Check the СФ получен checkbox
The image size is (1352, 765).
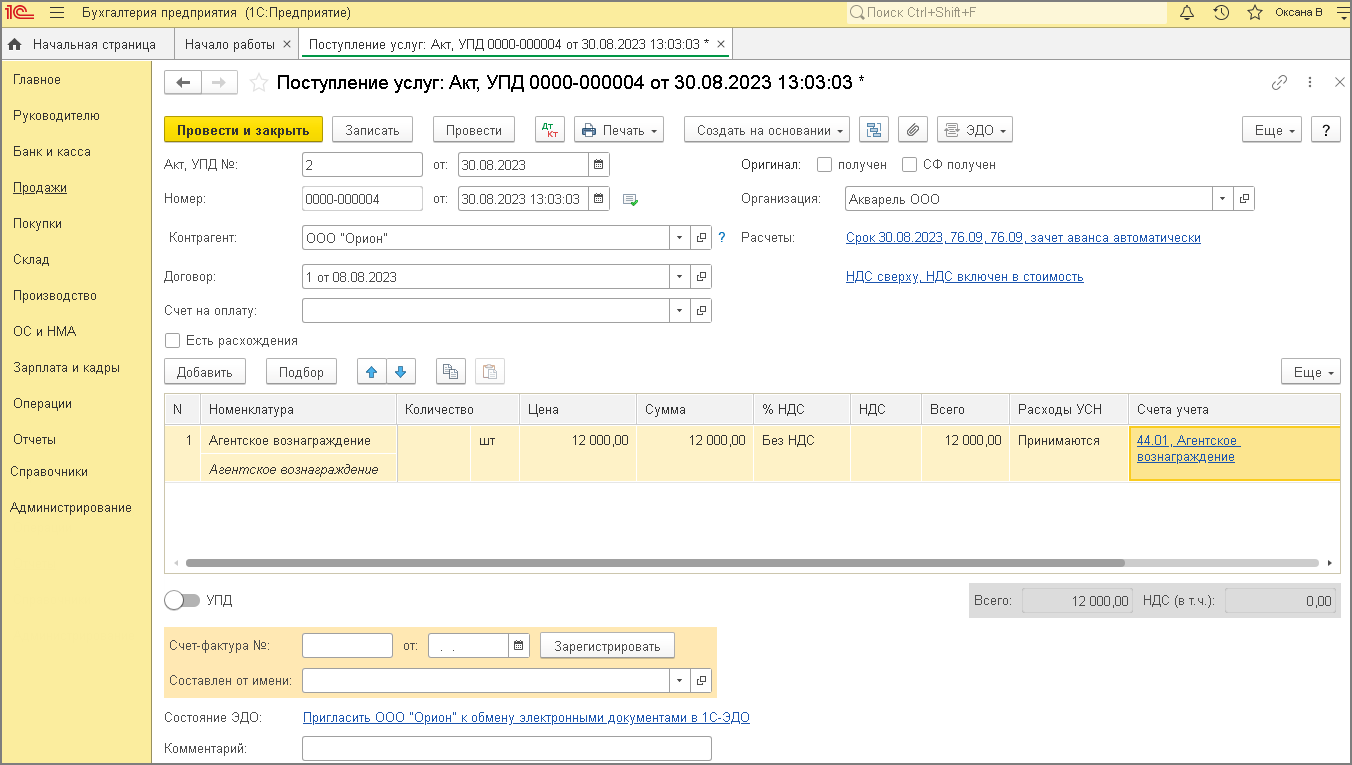click(x=909, y=165)
